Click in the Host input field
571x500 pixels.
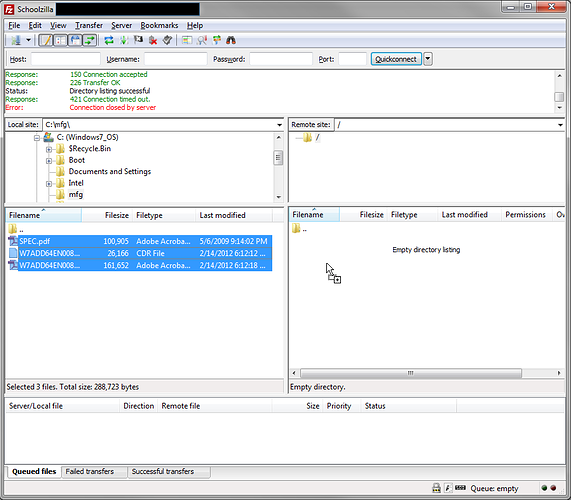pos(66,59)
